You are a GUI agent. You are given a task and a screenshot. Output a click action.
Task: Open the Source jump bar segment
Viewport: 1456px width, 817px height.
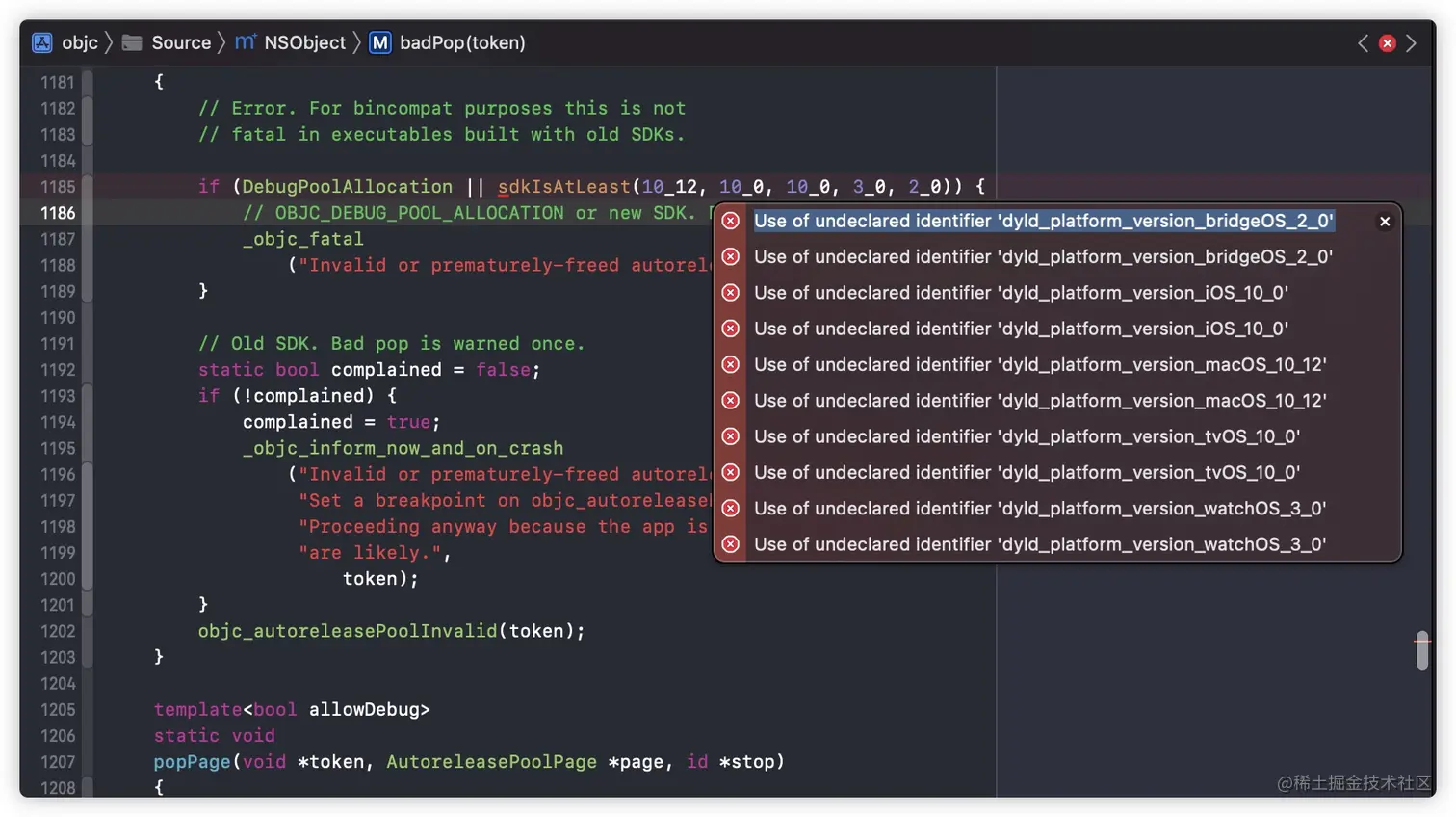[x=181, y=42]
